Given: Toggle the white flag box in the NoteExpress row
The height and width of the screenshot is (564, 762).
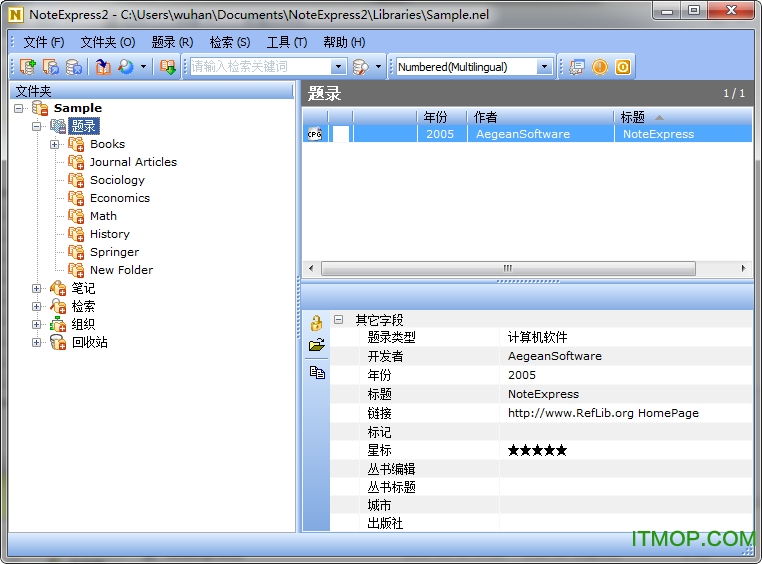Looking at the screenshot, I should pyautogui.click(x=341, y=134).
